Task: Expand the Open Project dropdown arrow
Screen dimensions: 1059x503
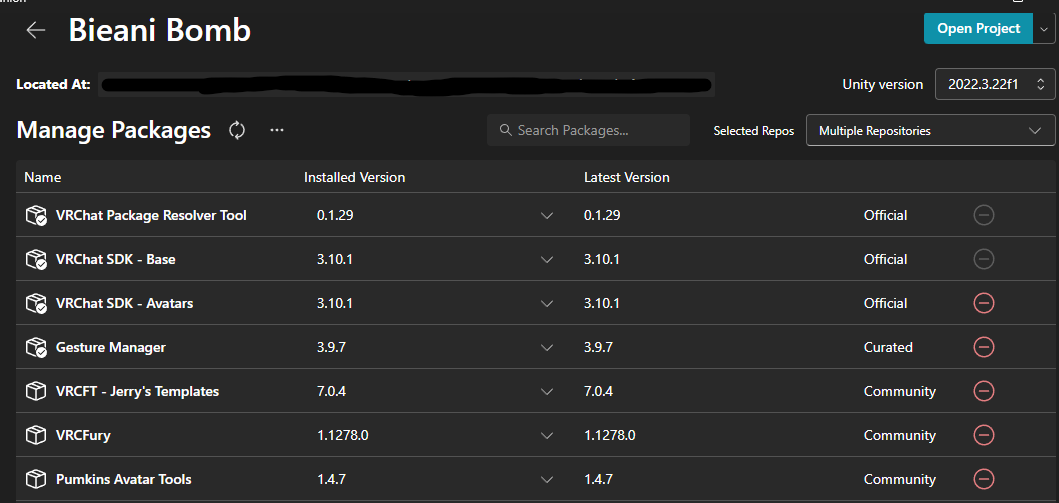Action: (1046, 29)
